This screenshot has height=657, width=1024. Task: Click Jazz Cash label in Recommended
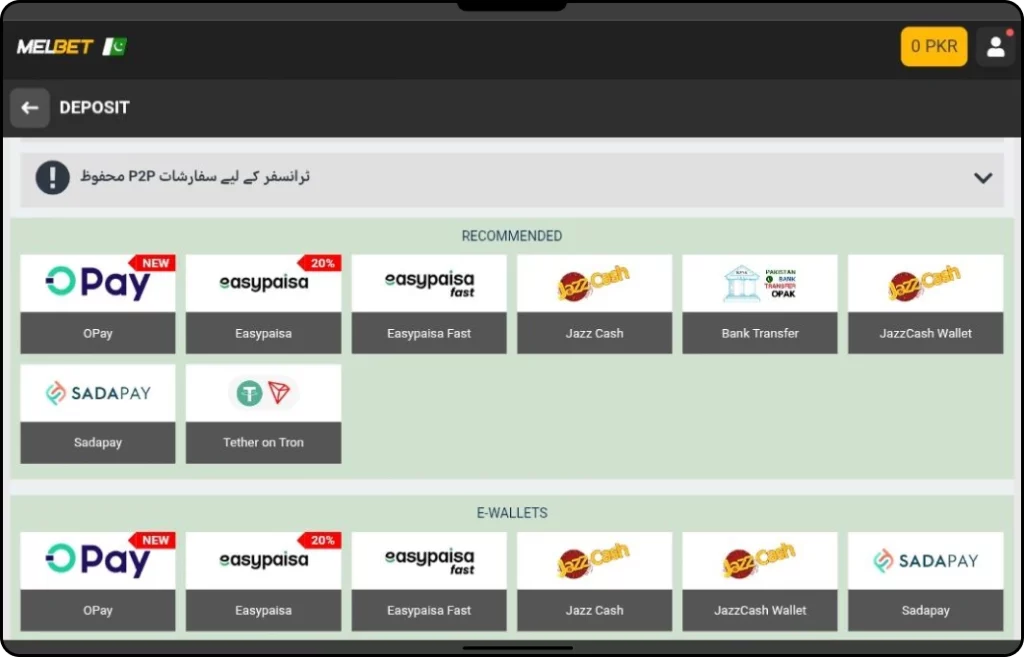(x=594, y=333)
